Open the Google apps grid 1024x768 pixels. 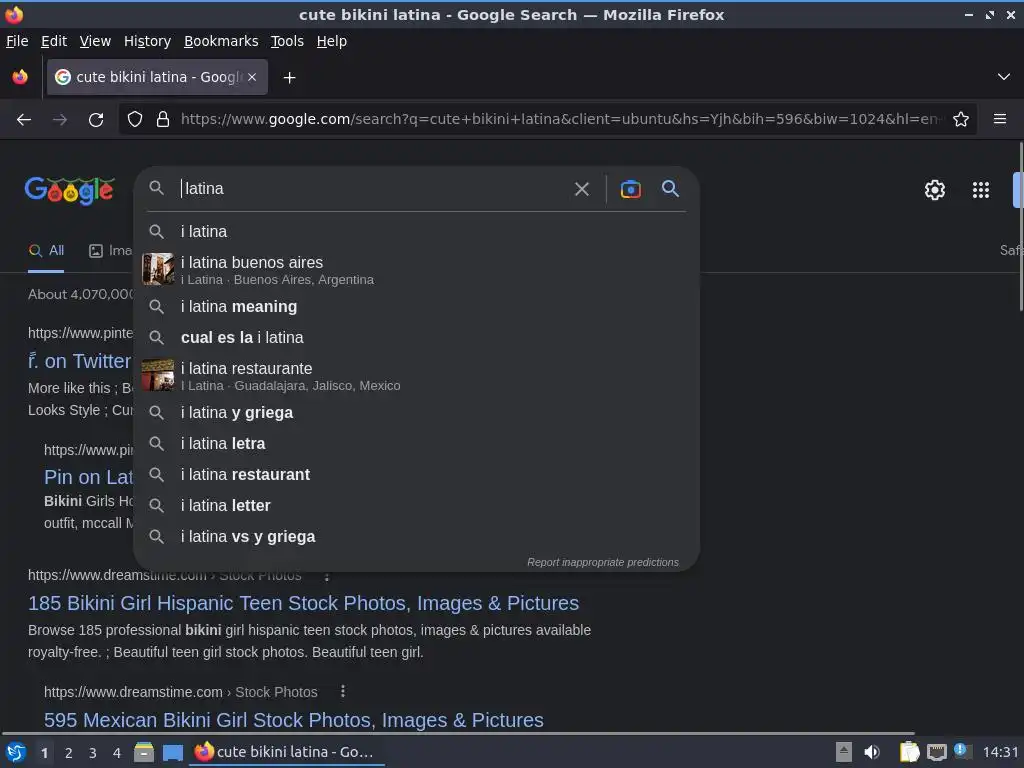(980, 190)
